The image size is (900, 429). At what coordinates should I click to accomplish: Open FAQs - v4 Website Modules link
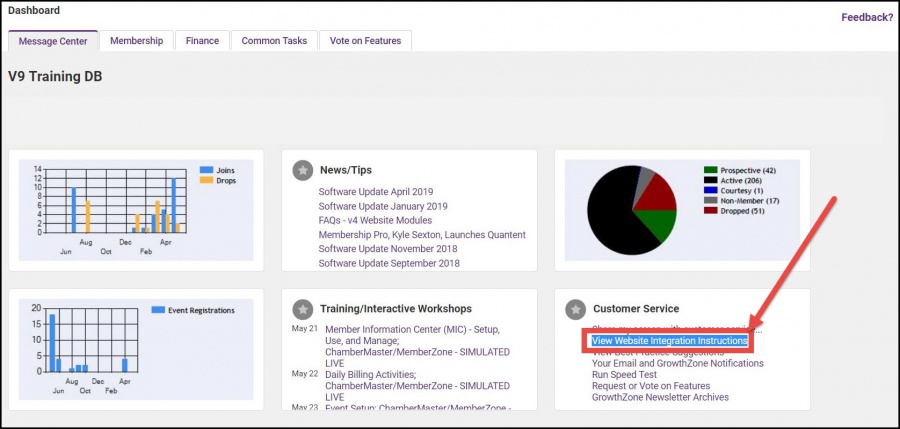tap(375, 220)
